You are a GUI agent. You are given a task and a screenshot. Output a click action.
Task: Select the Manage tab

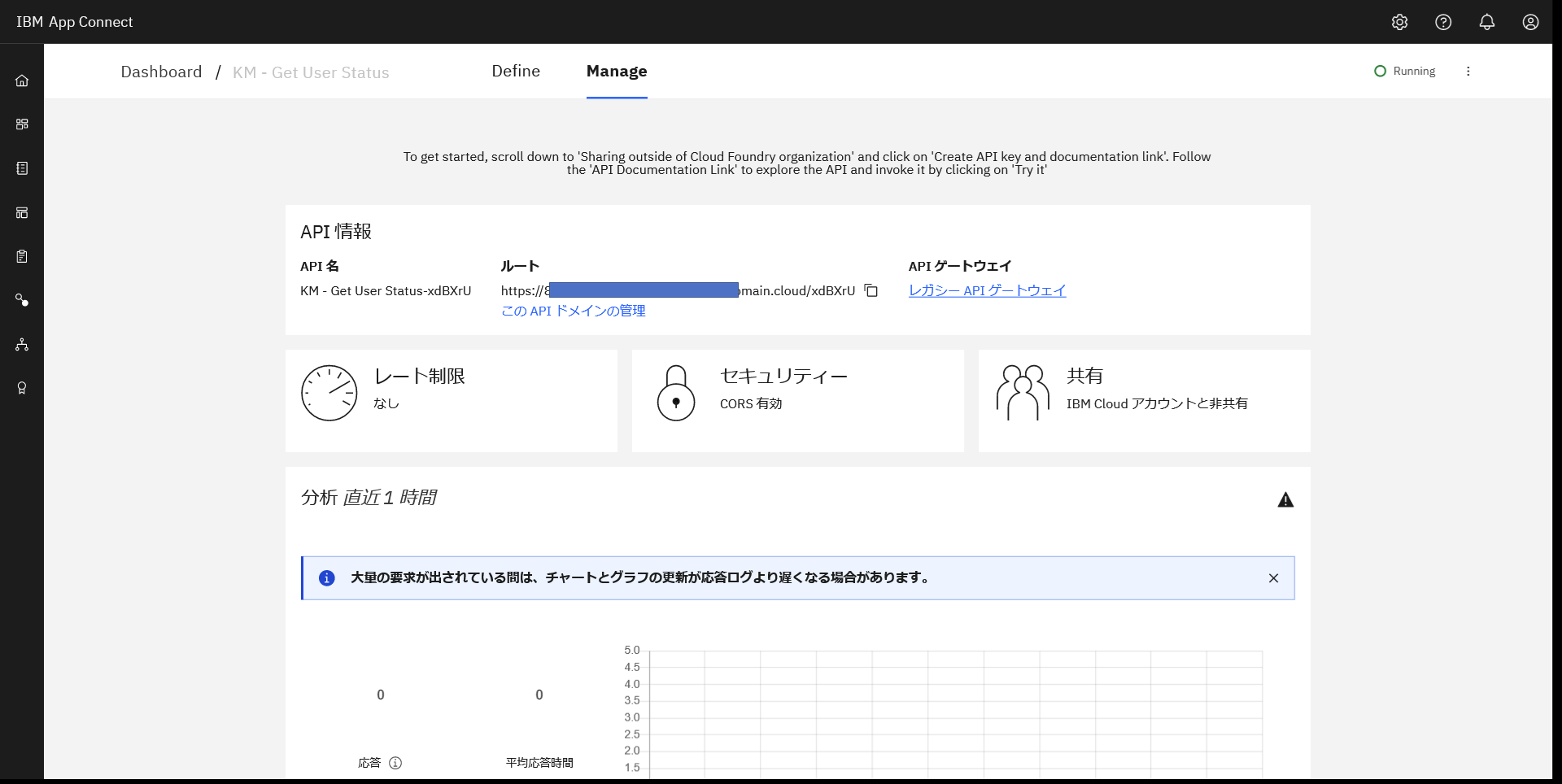tap(617, 72)
